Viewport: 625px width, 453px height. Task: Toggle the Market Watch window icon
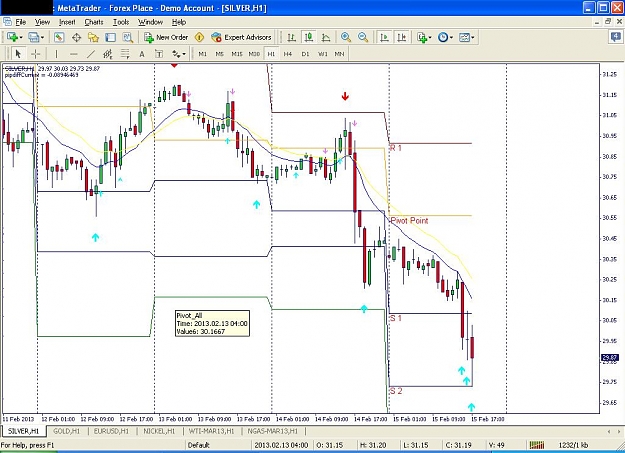59,37
